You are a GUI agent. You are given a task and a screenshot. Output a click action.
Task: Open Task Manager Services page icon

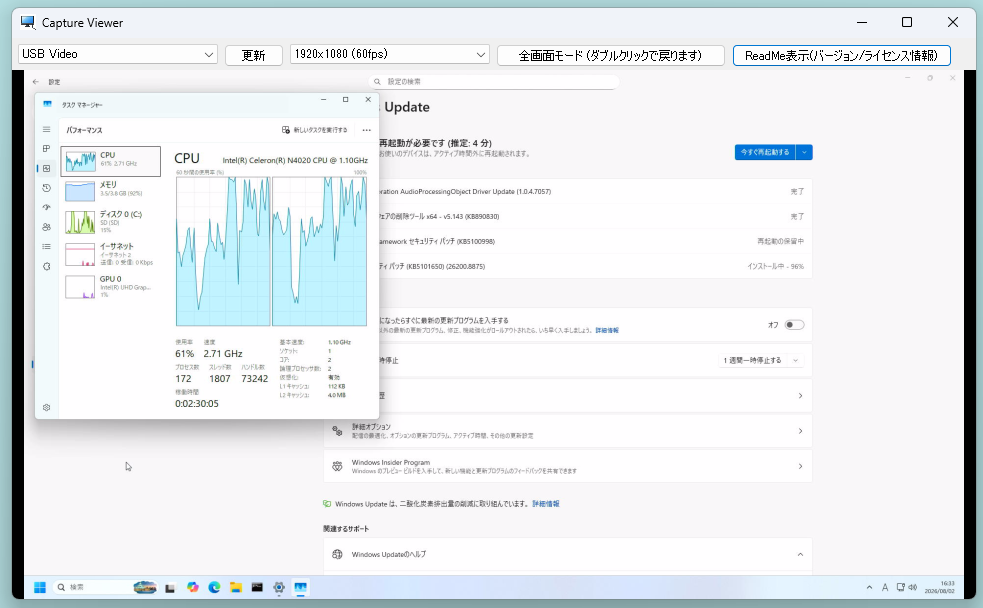tap(46, 266)
